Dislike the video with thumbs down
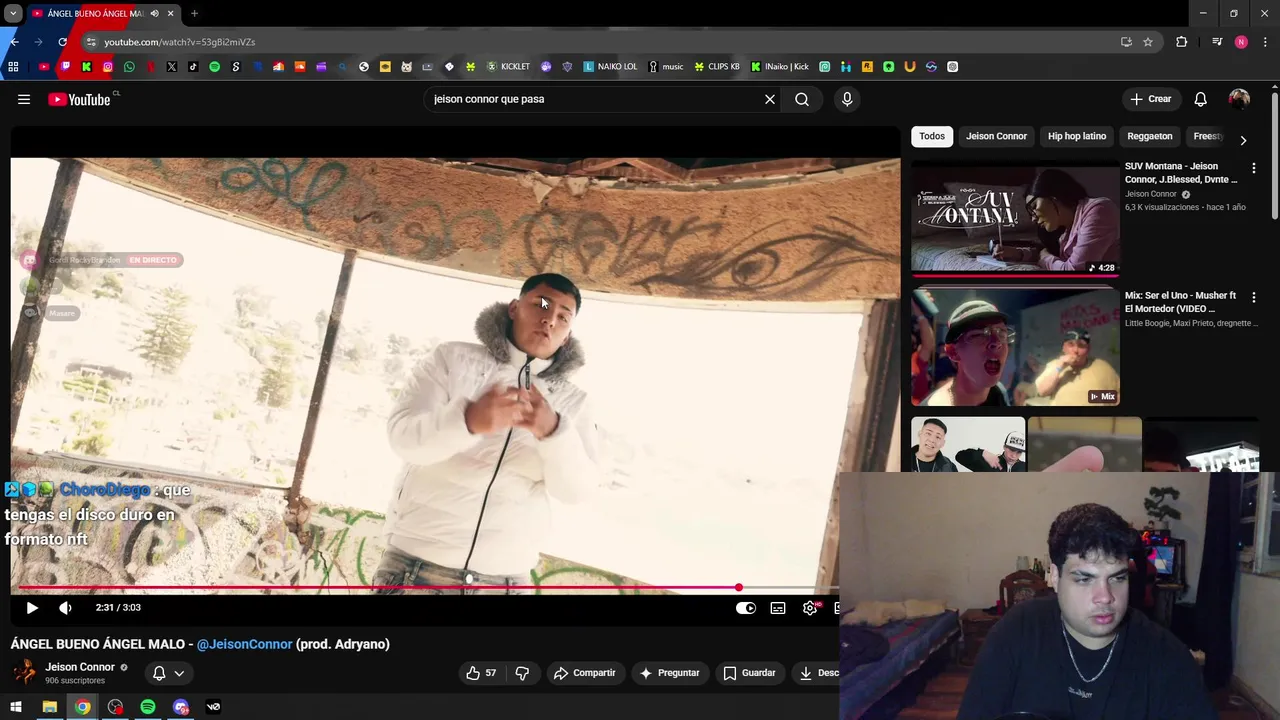The image size is (1280, 720). coord(522,673)
